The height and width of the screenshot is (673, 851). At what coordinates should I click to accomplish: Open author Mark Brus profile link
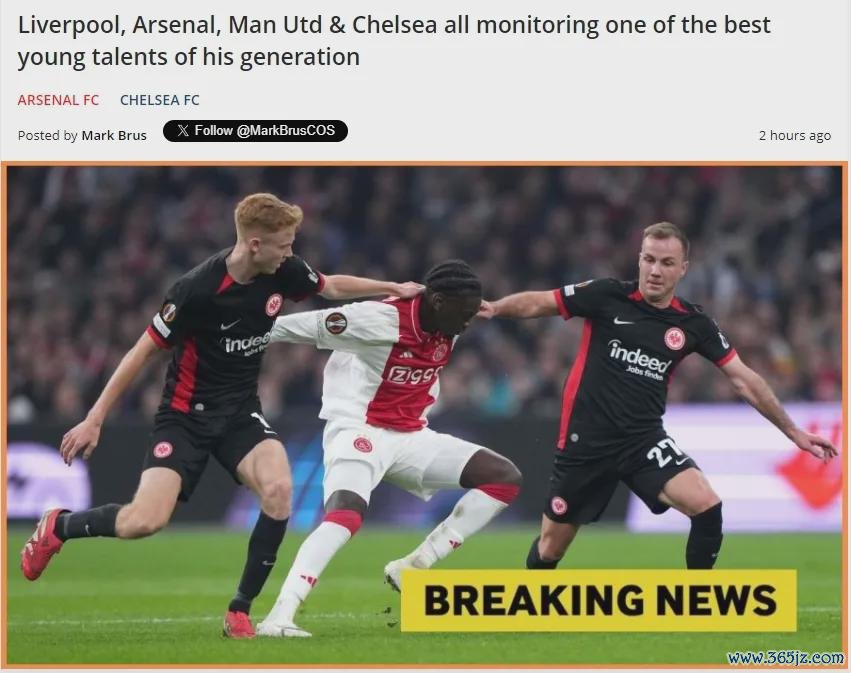tap(114, 135)
